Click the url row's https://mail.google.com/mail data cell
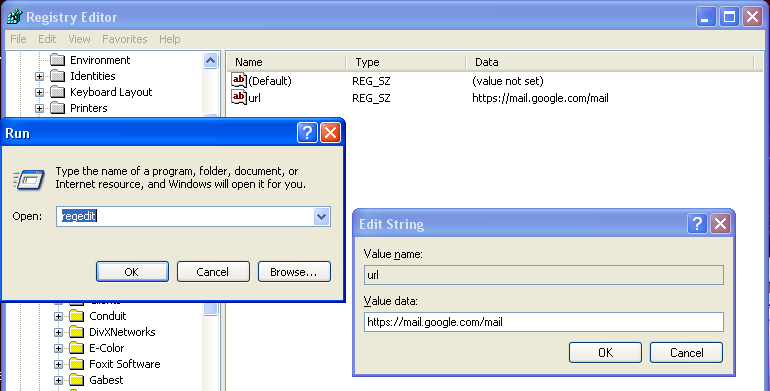 click(x=540, y=98)
